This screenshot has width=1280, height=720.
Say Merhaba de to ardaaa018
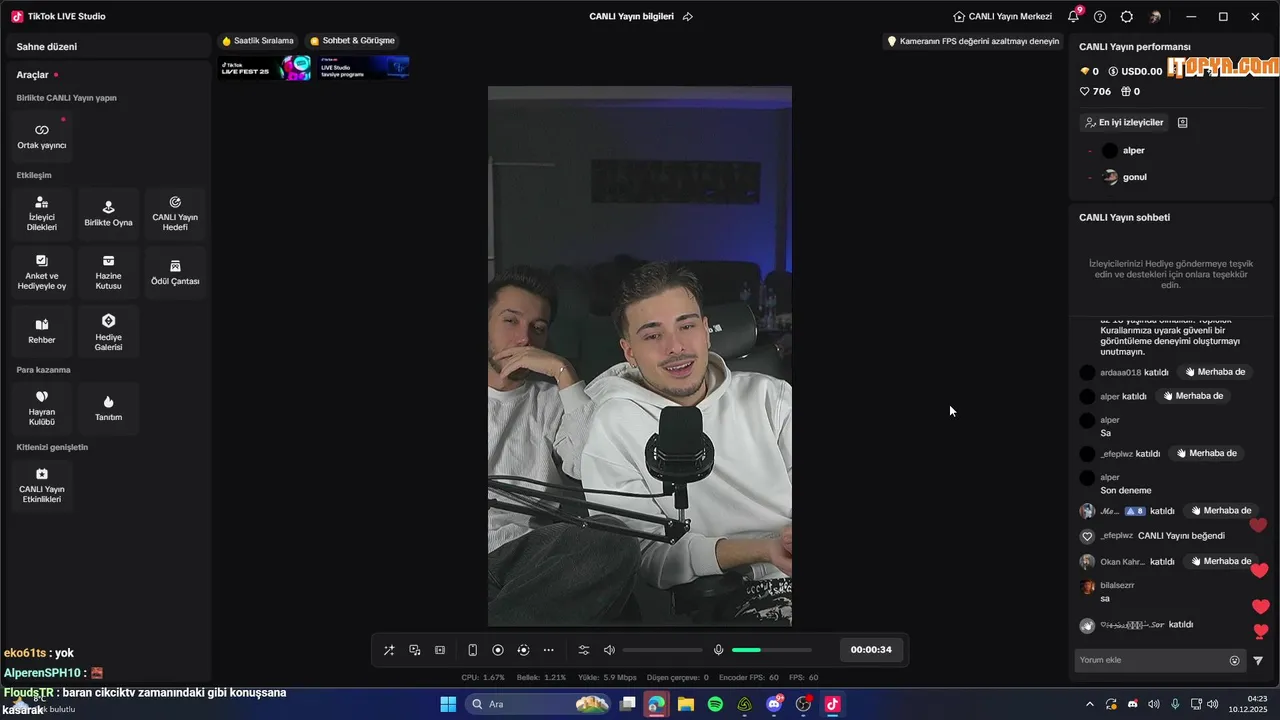pos(1215,372)
